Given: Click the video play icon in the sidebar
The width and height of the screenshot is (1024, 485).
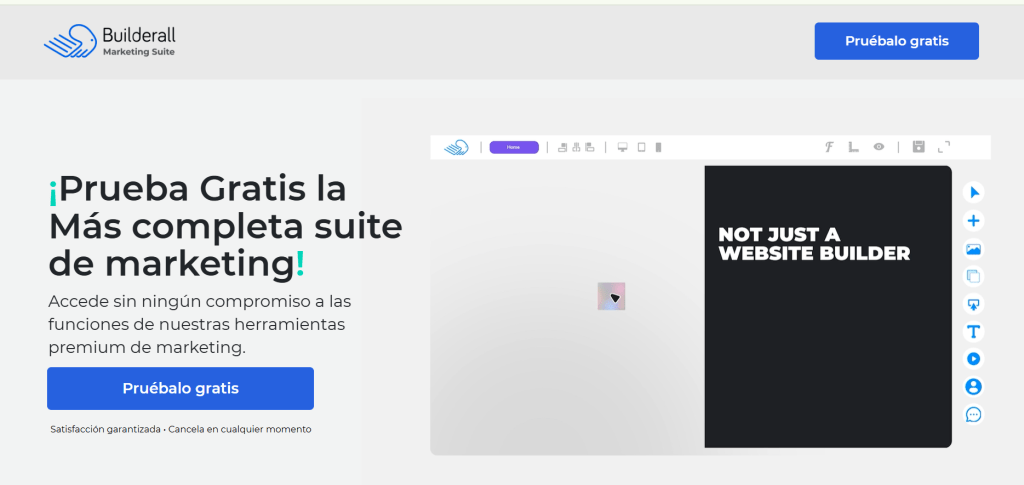Looking at the screenshot, I should click(974, 359).
